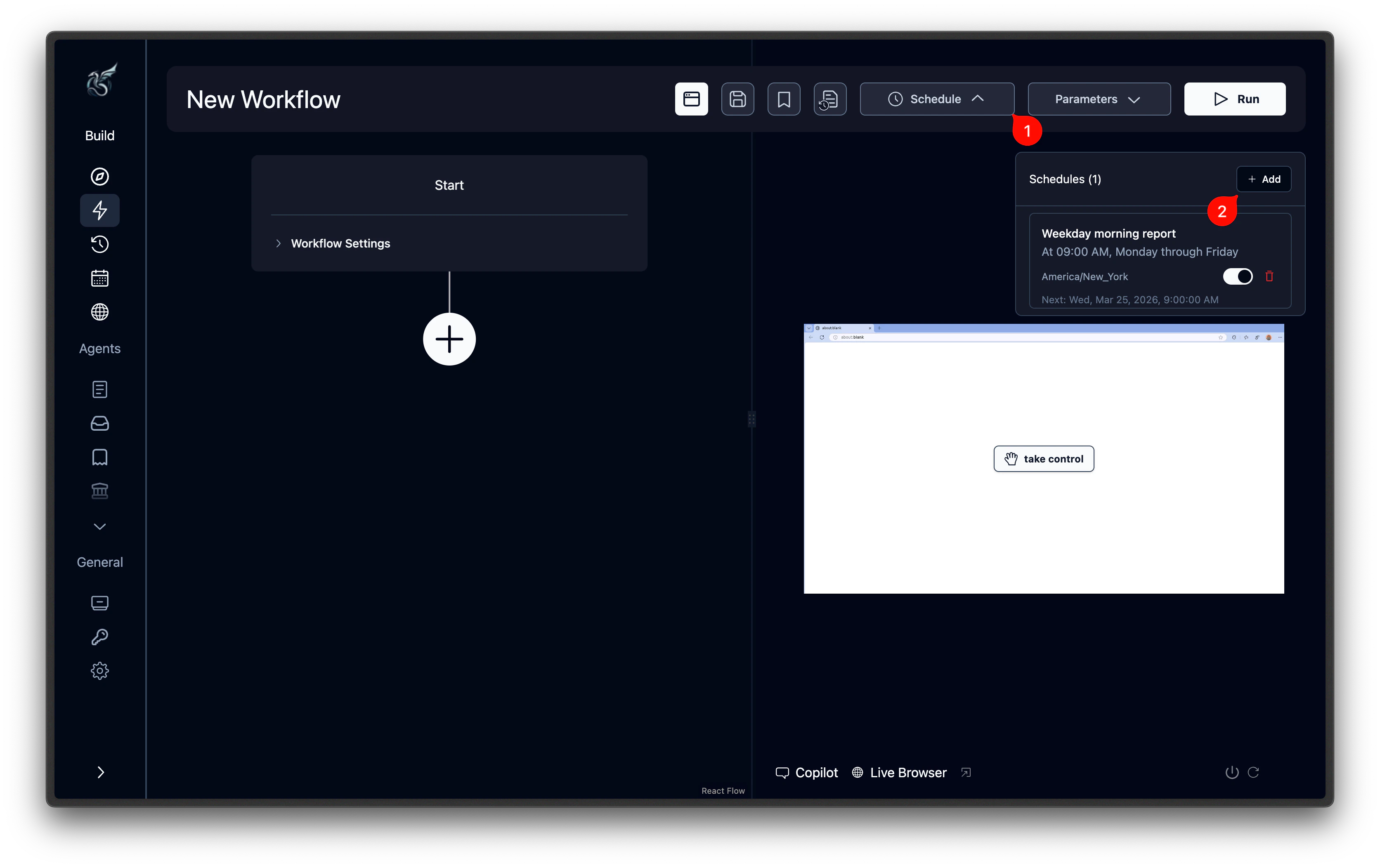Switch to Live Browser view
This screenshot has width=1380, height=868.
click(898, 772)
